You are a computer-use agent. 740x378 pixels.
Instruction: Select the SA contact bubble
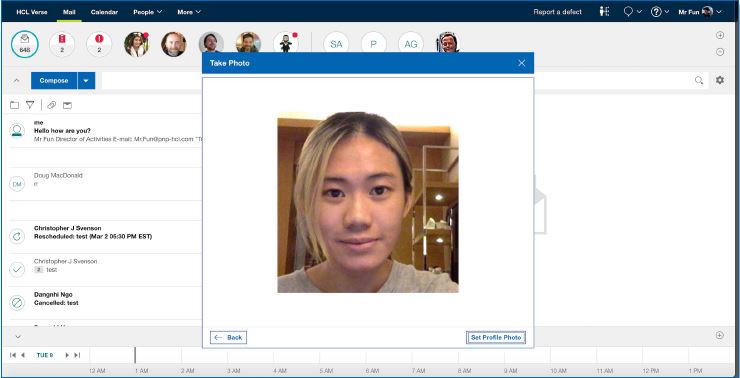coord(336,44)
